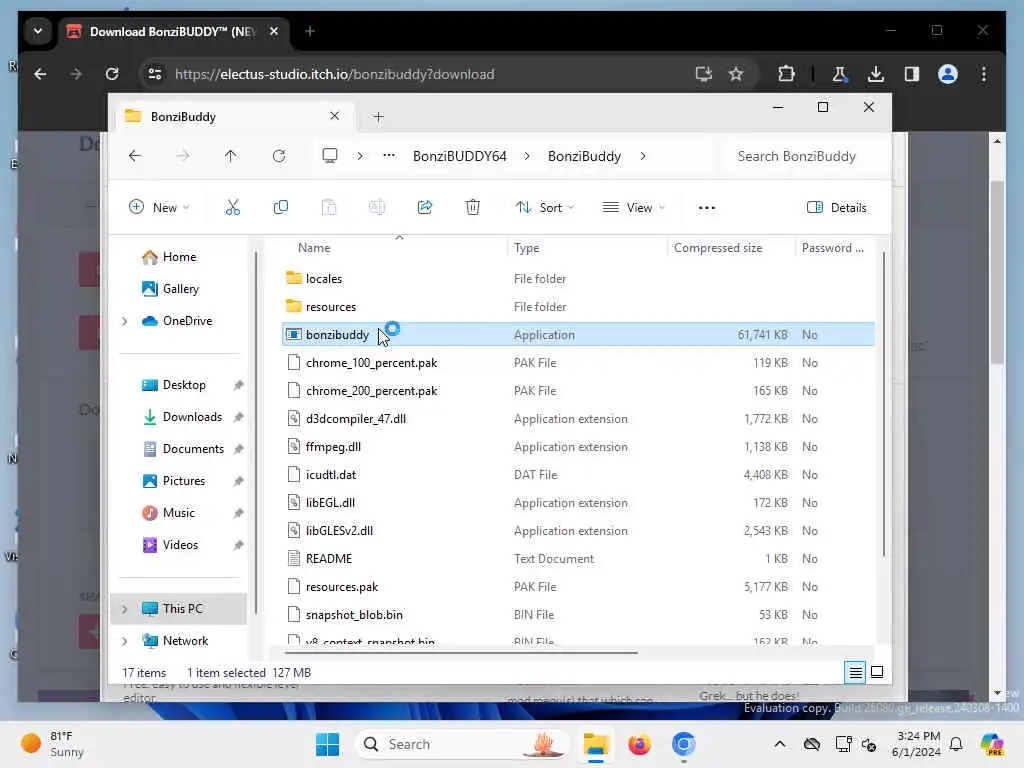Select the README text document

578,559
